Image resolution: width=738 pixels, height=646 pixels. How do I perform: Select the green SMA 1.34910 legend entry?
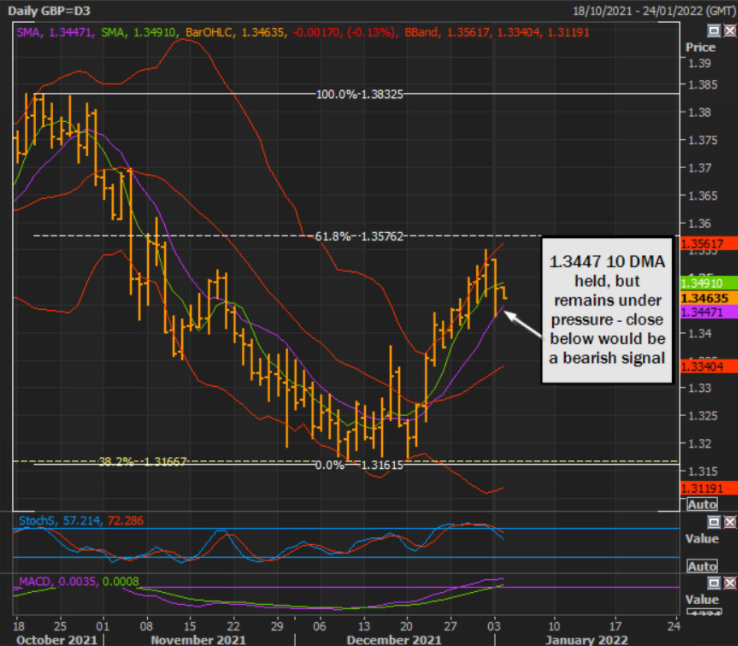pos(138,32)
